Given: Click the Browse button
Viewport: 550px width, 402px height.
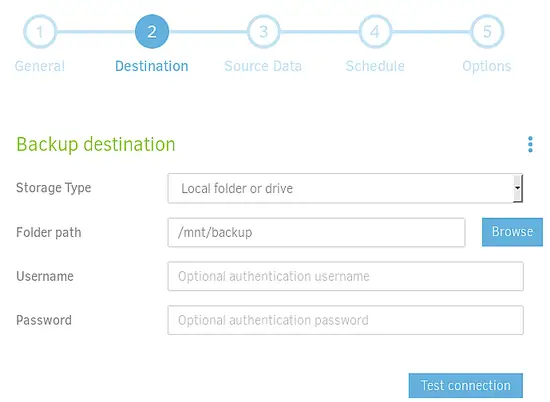Looking at the screenshot, I should [x=512, y=232].
